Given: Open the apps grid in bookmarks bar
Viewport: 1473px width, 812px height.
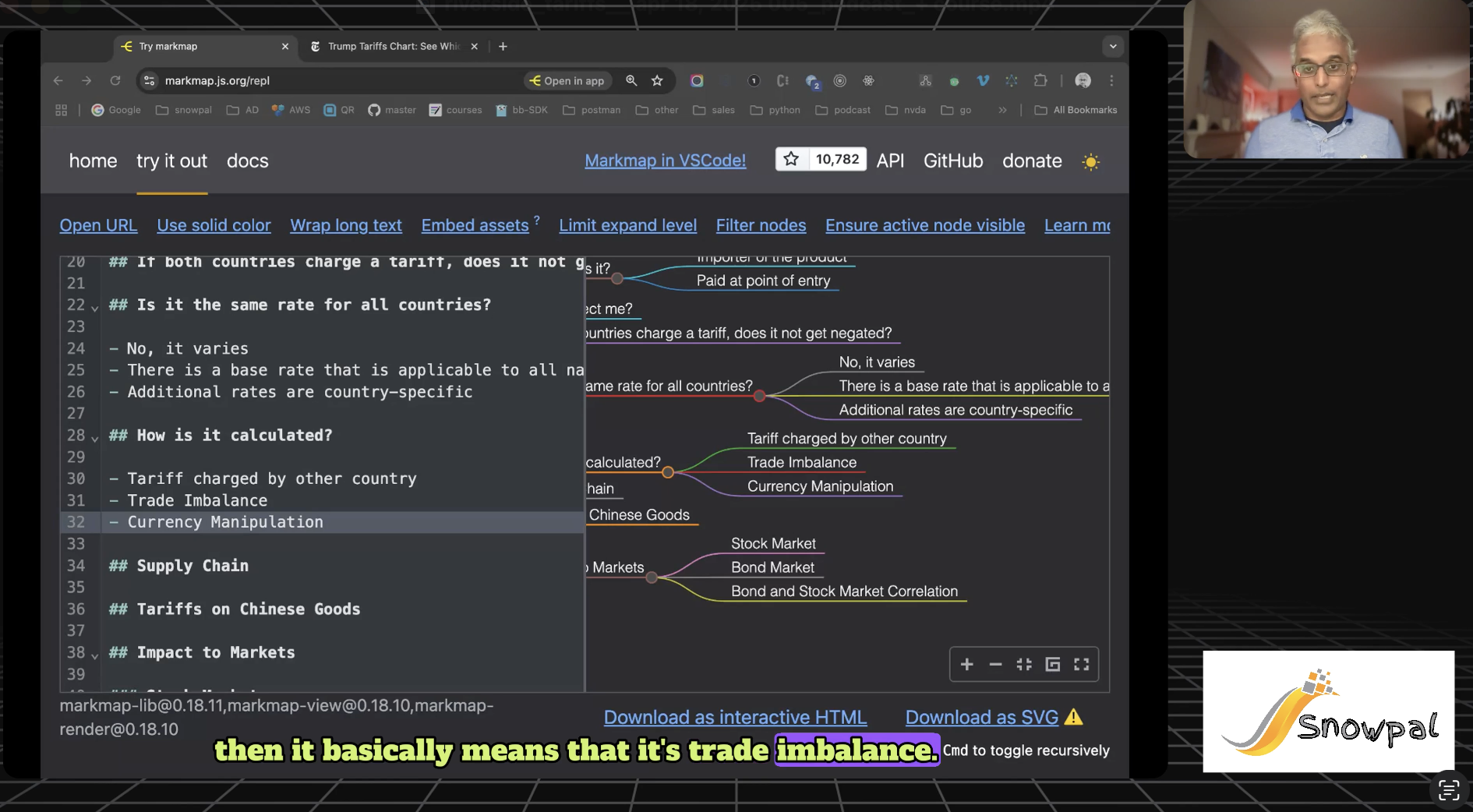Looking at the screenshot, I should coord(61,110).
